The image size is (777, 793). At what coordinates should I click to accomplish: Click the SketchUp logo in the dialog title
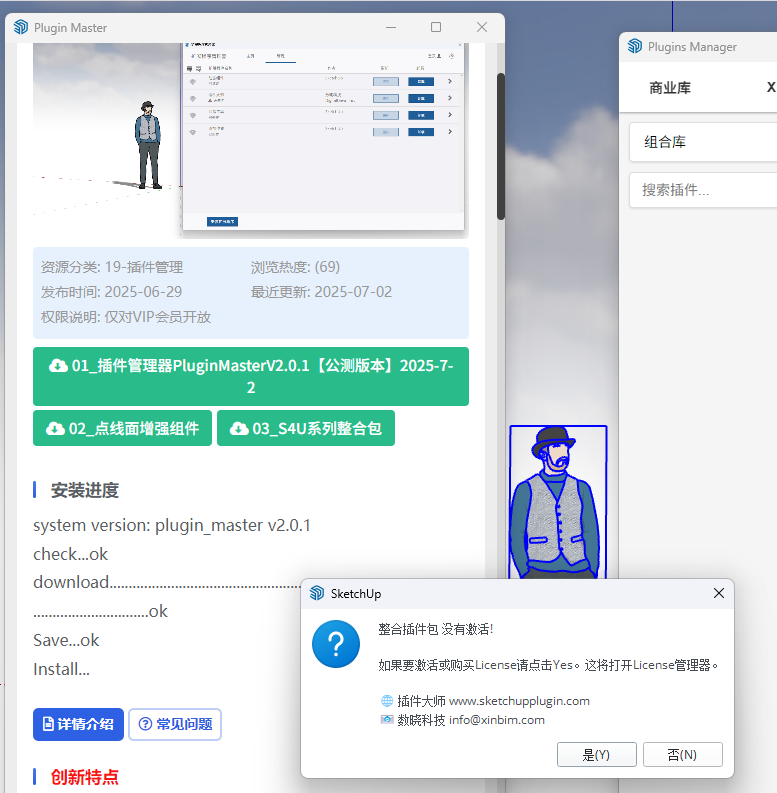click(317, 593)
